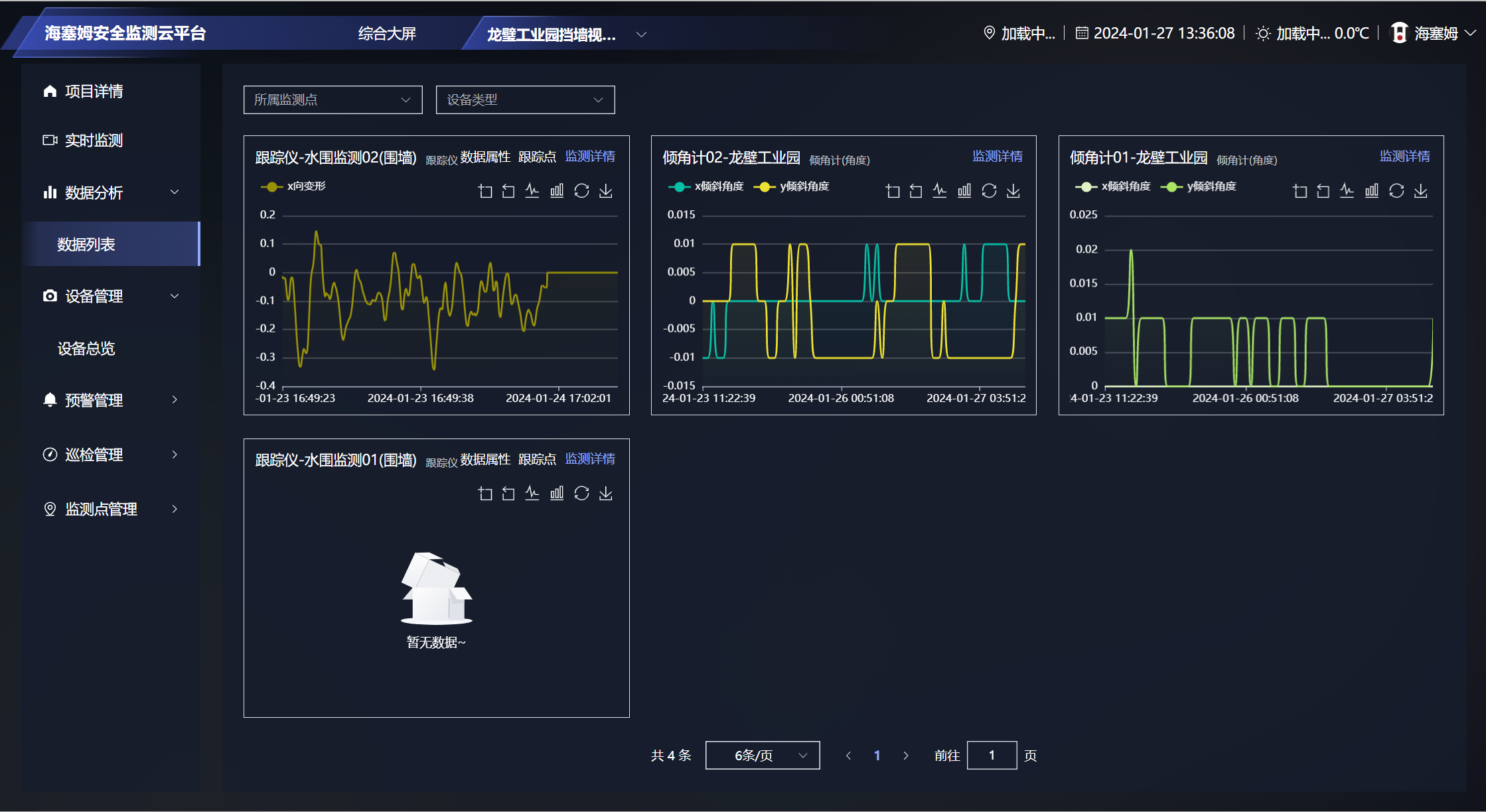Toggle x向变形 legend series
This screenshot has height=812, width=1486.
(293, 186)
